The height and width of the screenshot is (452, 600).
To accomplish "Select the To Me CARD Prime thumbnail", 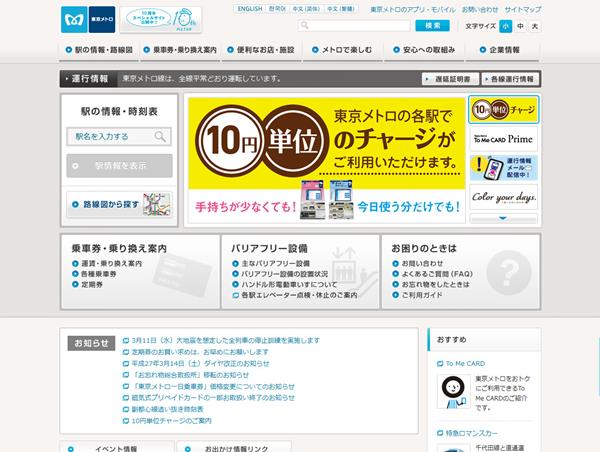I will tap(504, 139).
